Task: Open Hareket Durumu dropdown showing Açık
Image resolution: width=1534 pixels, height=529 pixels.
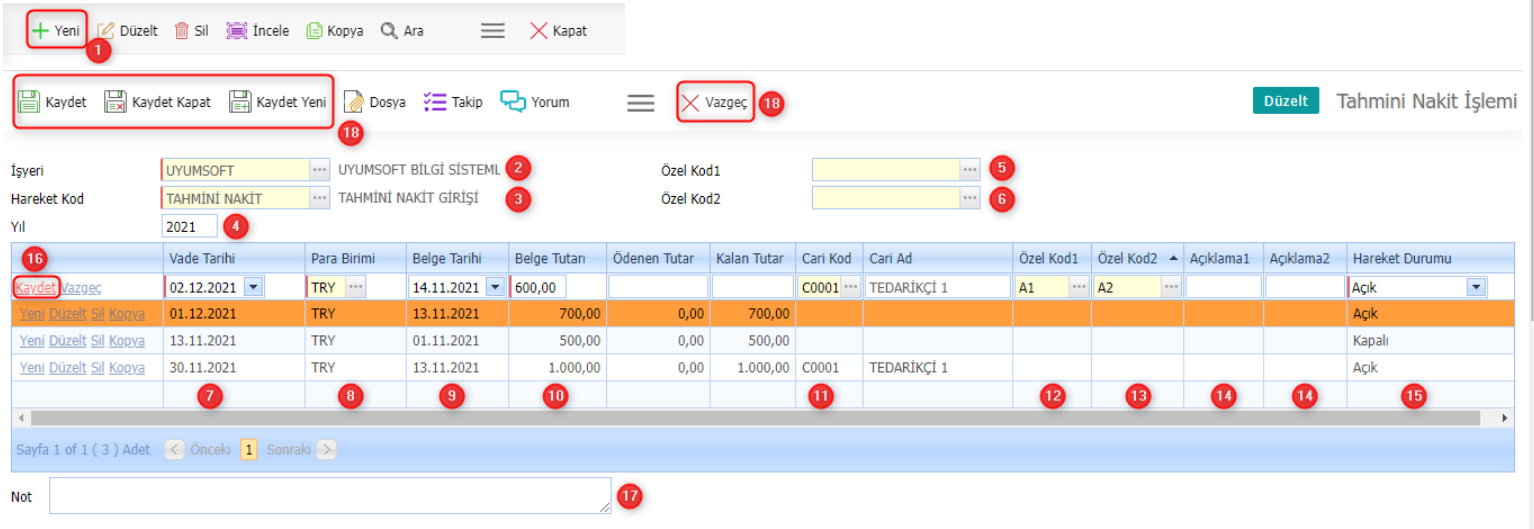Action: point(1476,287)
